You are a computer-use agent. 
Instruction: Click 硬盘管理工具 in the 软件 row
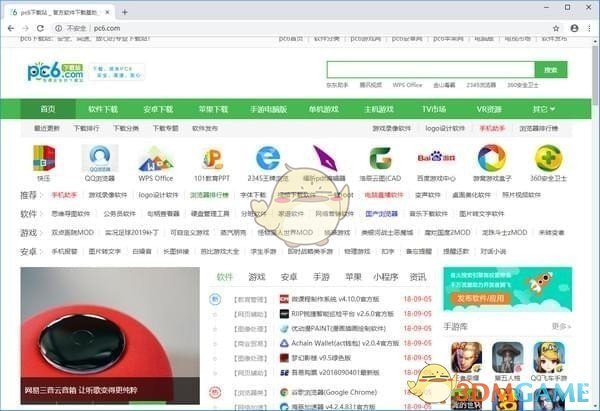(x=210, y=214)
